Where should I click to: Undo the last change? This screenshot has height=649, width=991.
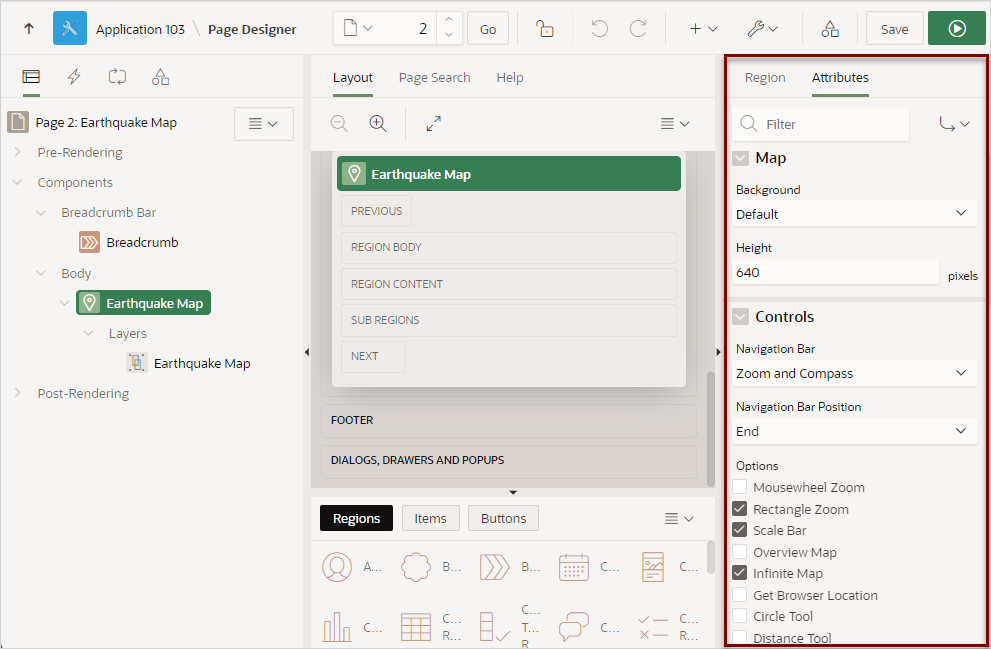point(599,28)
